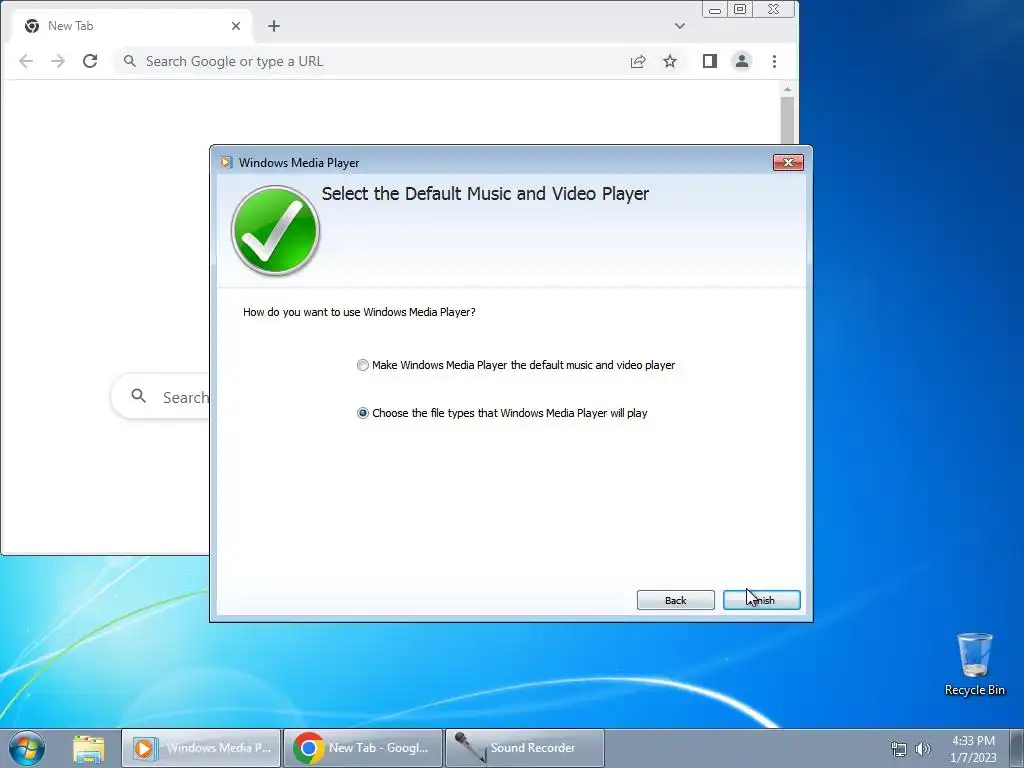Click Chrome's forward arrow

click(x=58, y=61)
